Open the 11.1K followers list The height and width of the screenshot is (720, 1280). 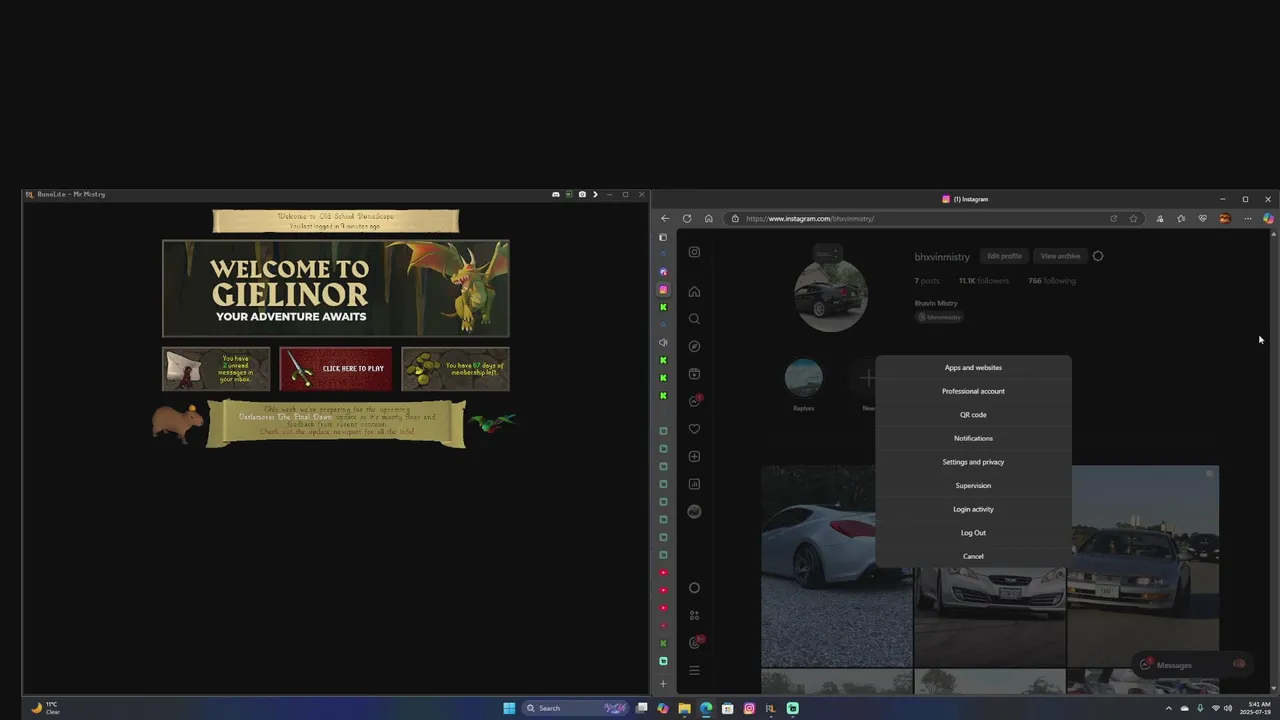(984, 281)
